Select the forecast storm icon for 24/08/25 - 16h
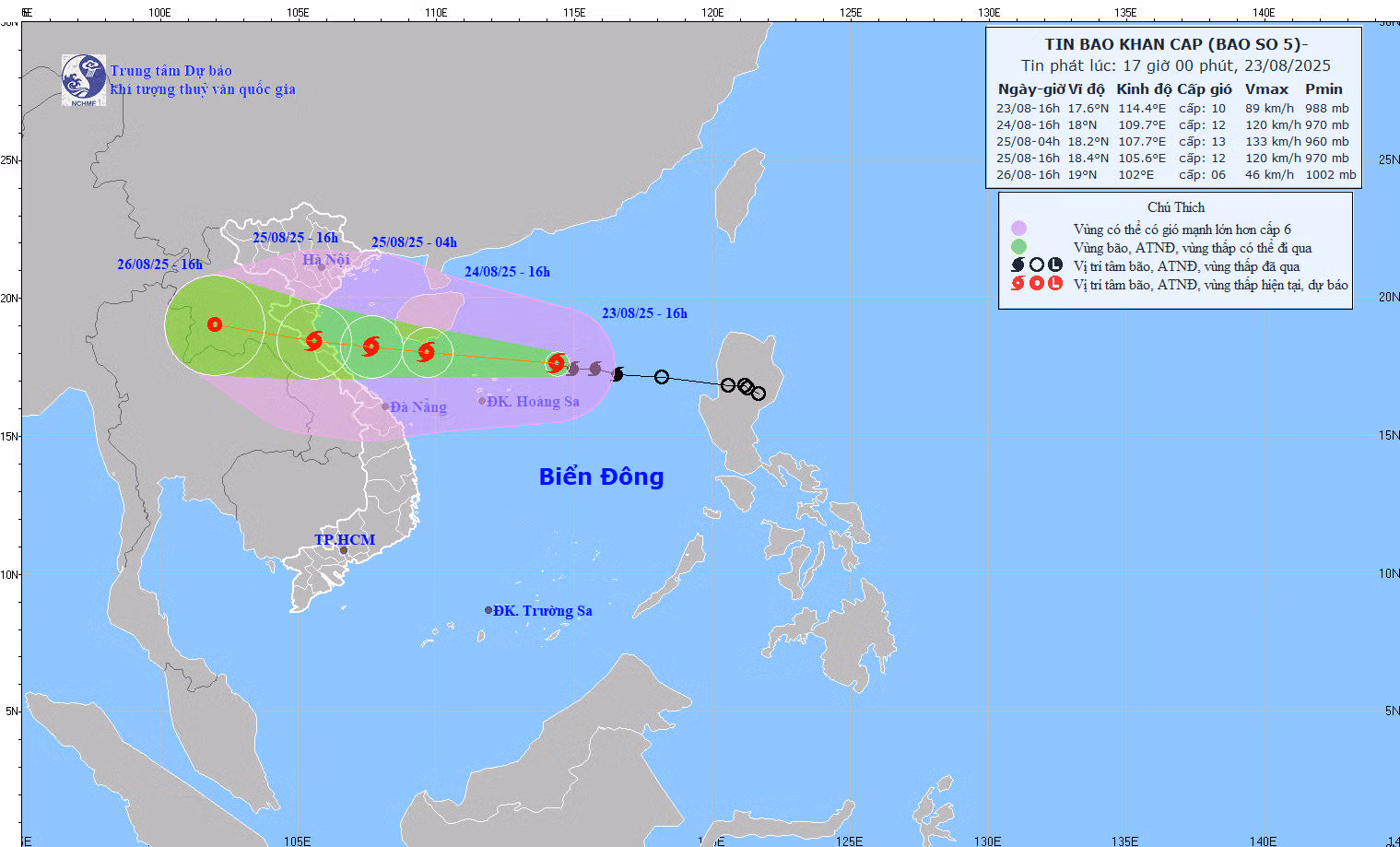The height and width of the screenshot is (847, 1400). pyautogui.click(x=427, y=352)
